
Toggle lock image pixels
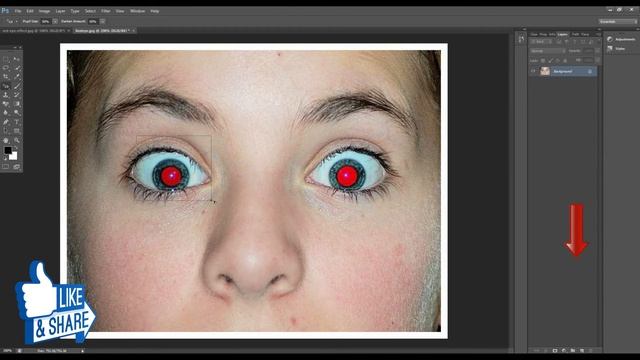point(551,60)
